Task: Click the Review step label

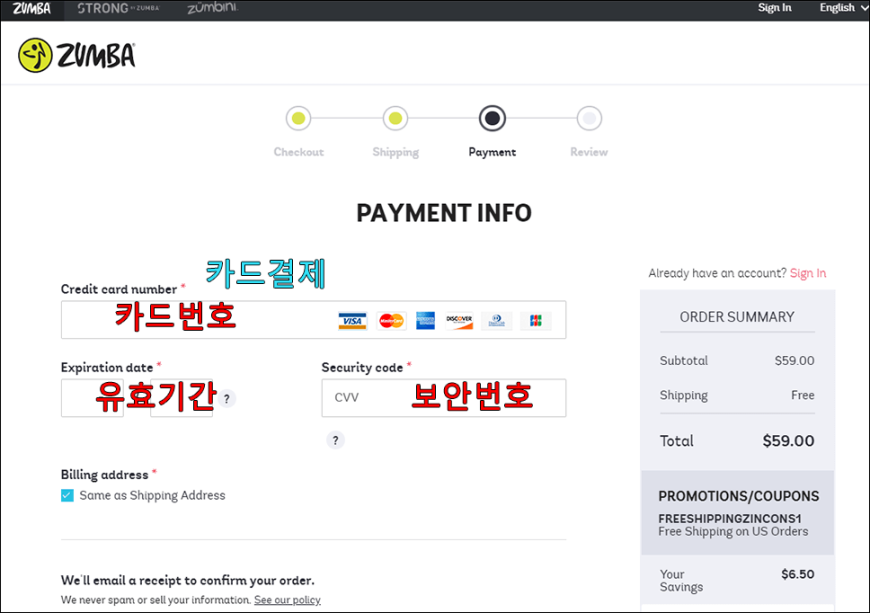Action: pyautogui.click(x=589, y=152)
